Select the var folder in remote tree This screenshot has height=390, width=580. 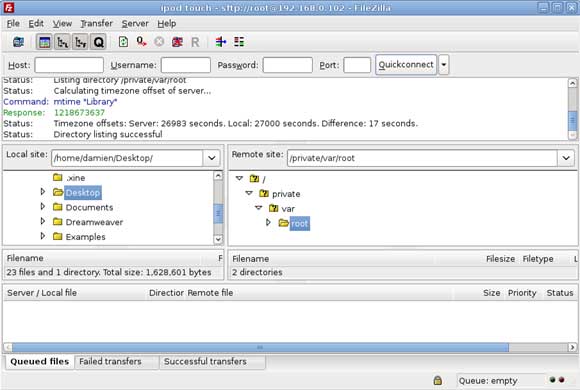pos(288,209)
